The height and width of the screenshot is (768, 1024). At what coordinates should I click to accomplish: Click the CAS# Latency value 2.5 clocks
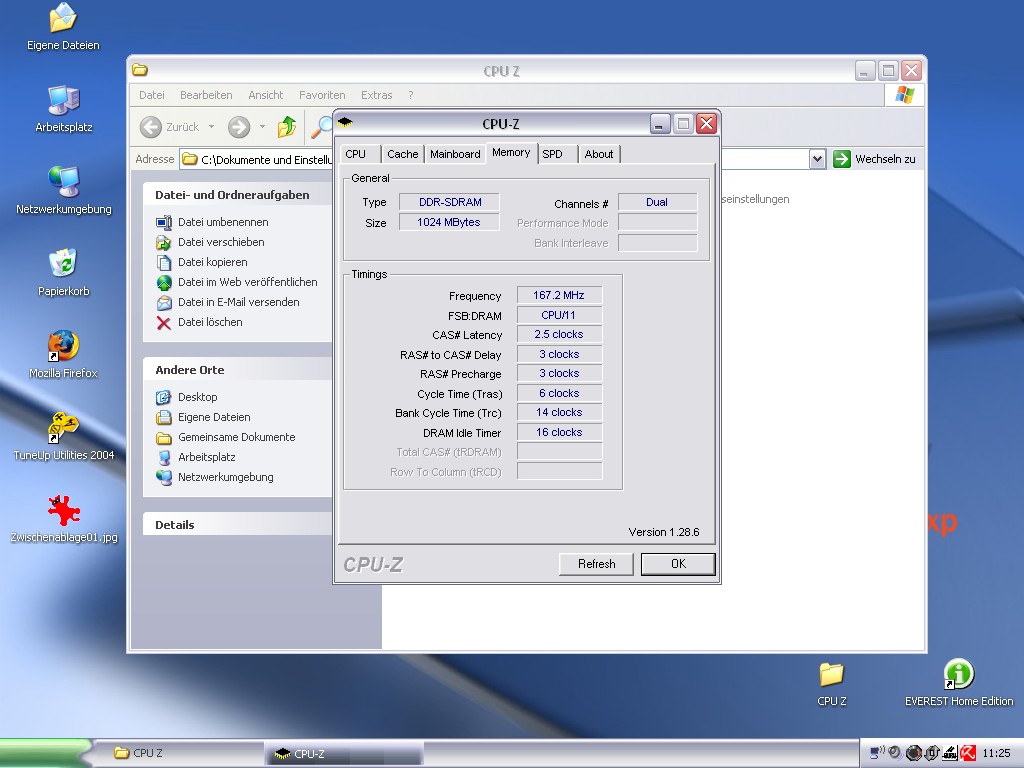pyautogui.click(x=559, y=334)
